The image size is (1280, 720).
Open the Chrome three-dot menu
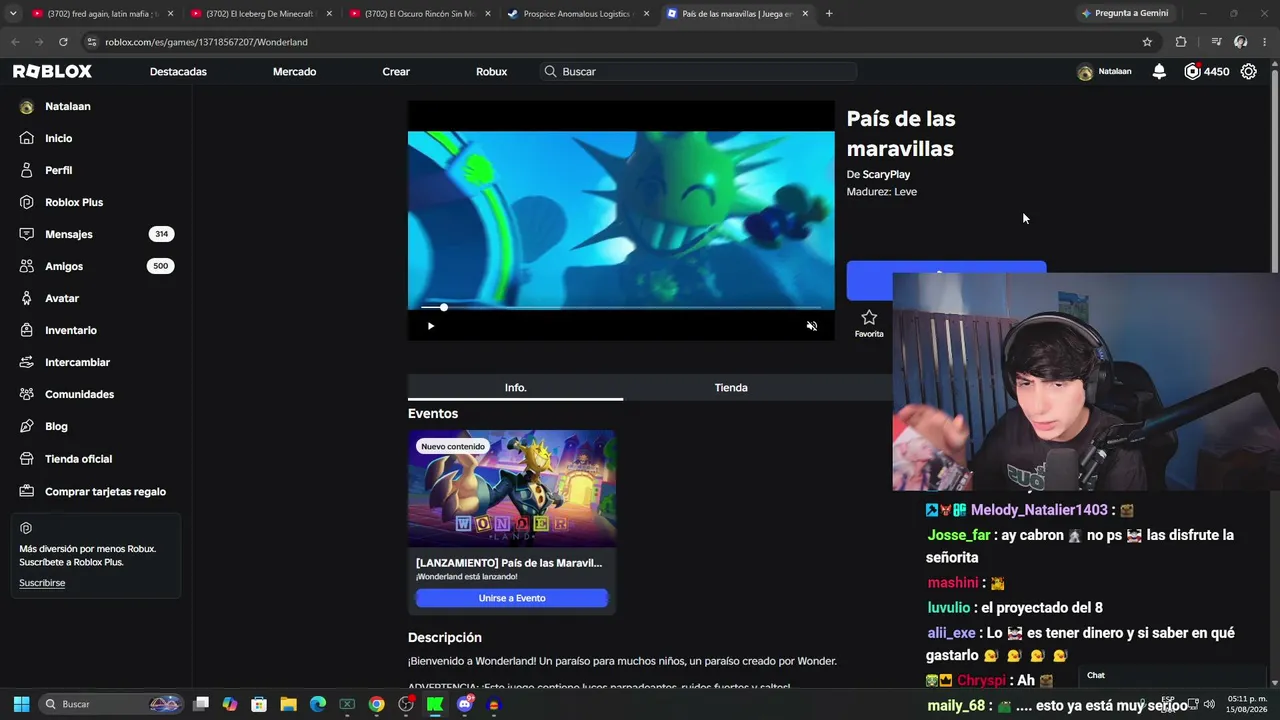[1265, 42]
